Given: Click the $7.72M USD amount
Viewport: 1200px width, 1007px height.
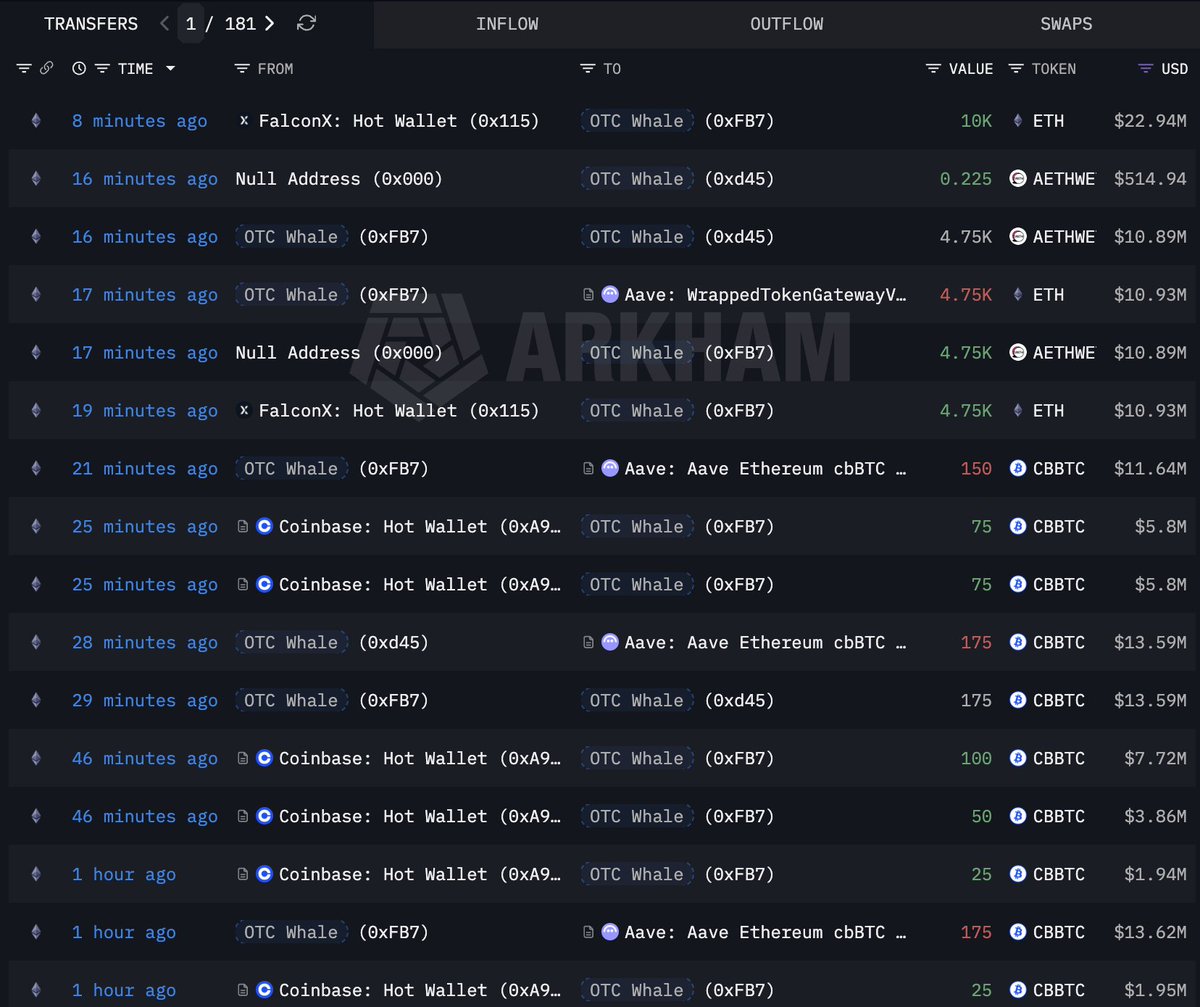Looking at the screenshot, I should tap(1155, 759).
